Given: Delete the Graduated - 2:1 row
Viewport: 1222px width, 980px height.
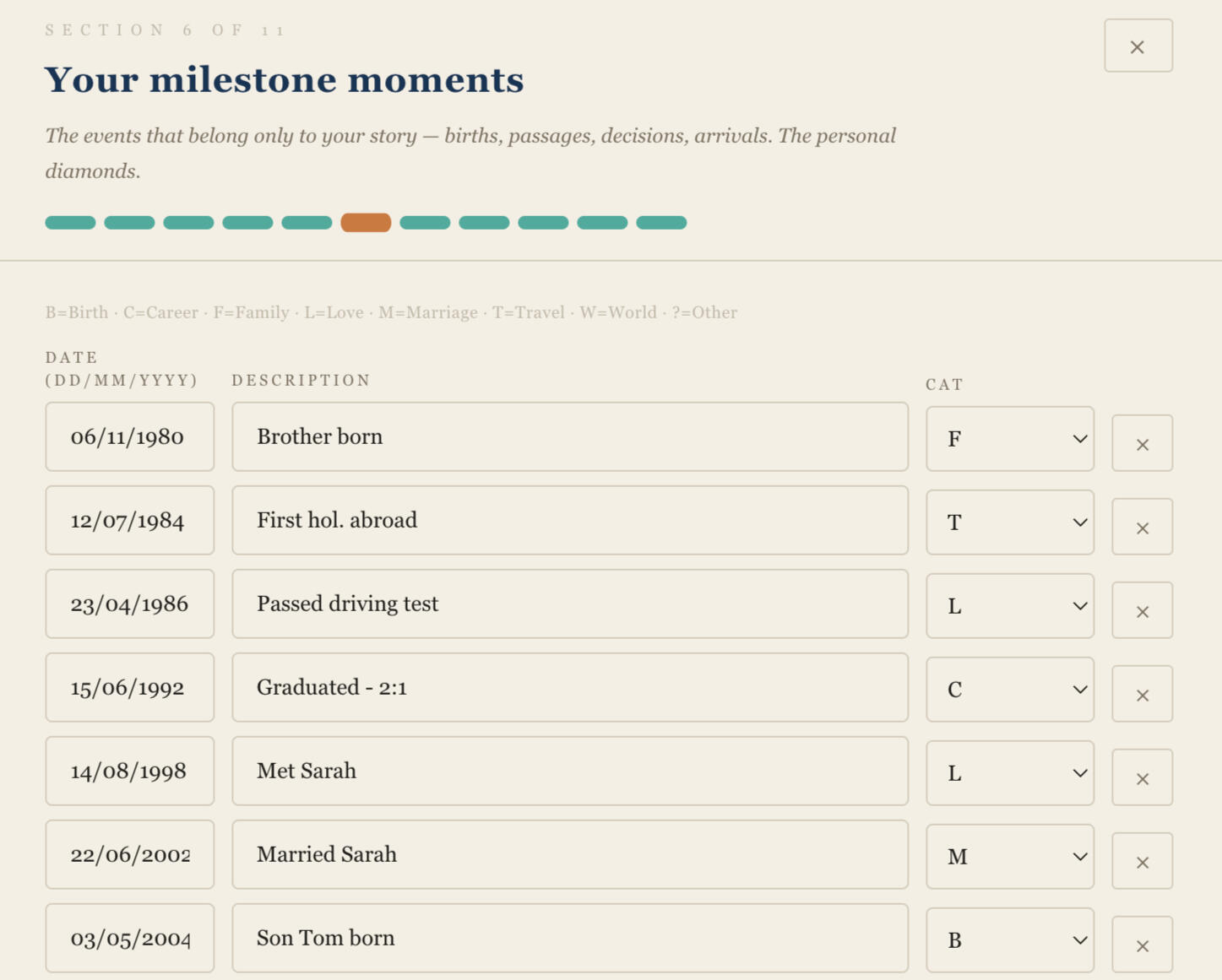Looking at the screenshot, I should tap(1142, 694).
